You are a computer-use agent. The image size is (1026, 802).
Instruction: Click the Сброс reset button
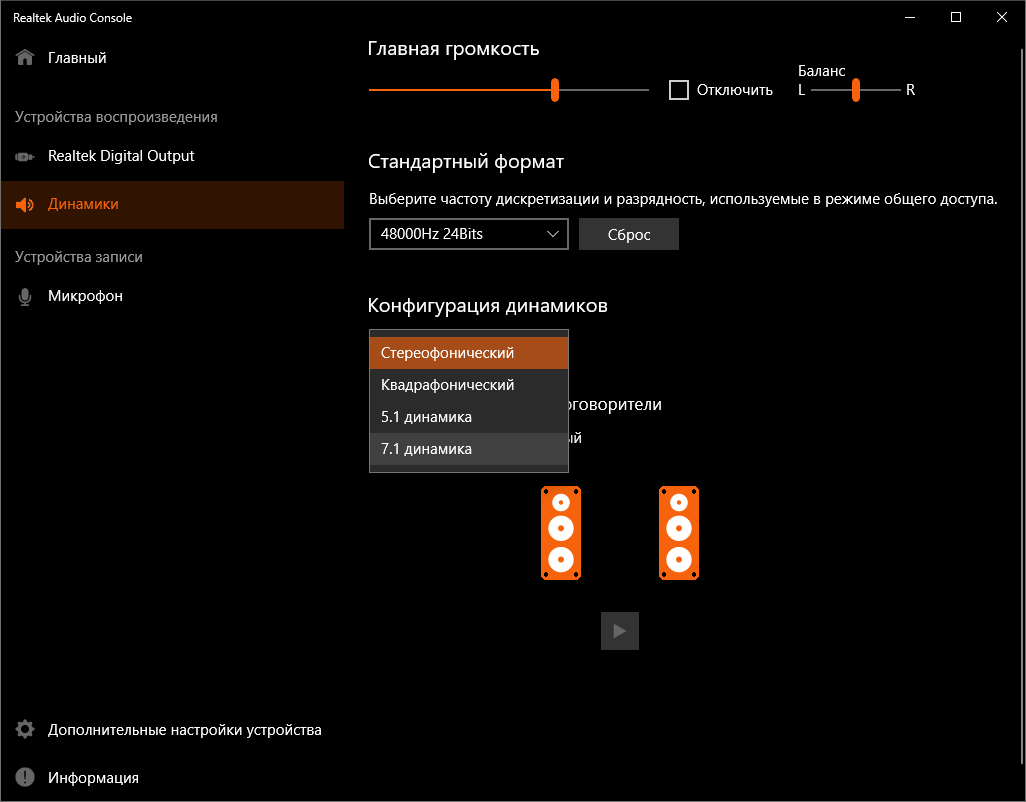coord(629,234)
